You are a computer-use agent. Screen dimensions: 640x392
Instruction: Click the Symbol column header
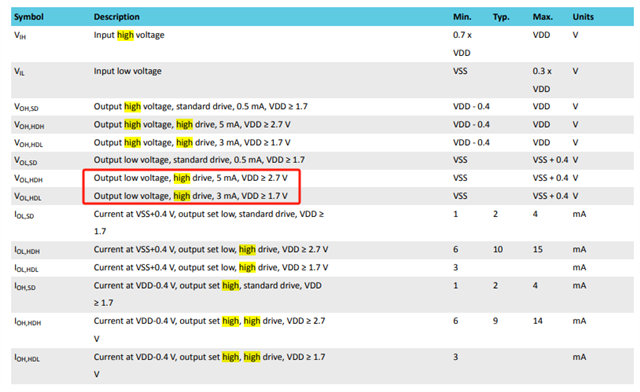pos(29,17)
